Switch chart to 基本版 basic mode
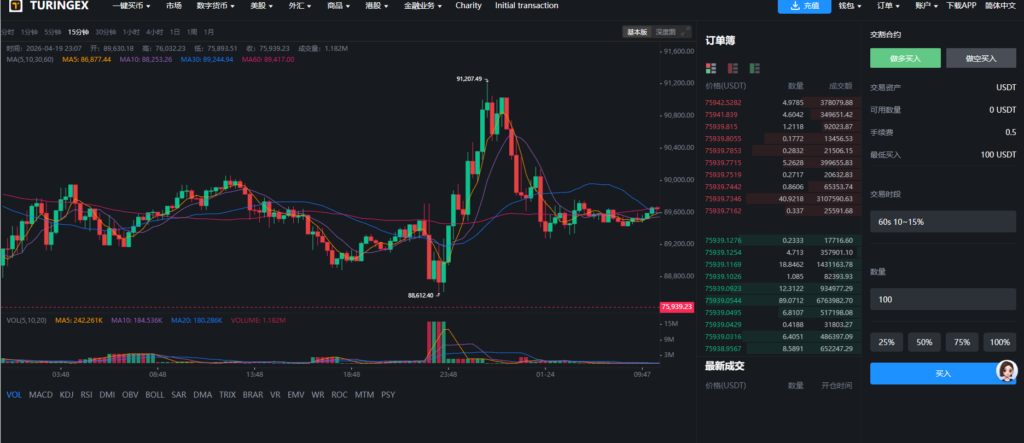Screen dimensions: 1024x443 [x=637, y=32]
